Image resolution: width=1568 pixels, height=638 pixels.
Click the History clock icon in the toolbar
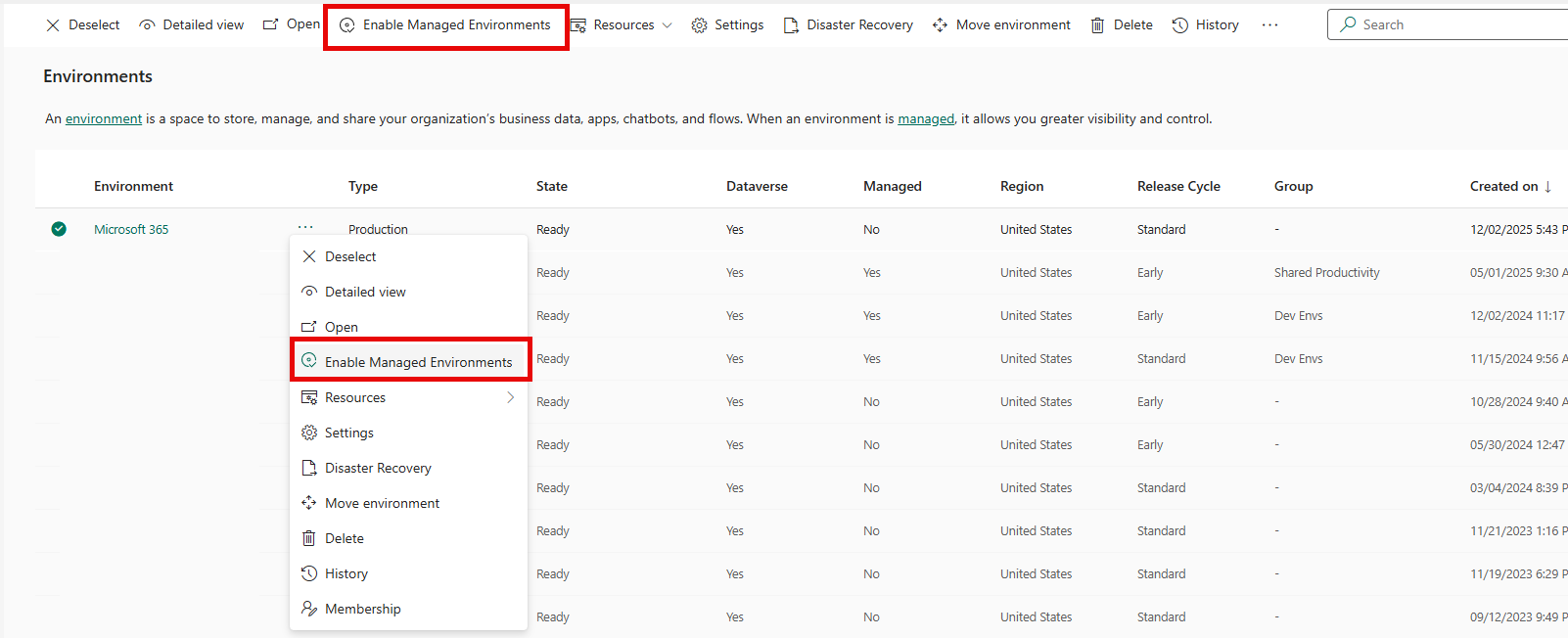point(1180,25)
